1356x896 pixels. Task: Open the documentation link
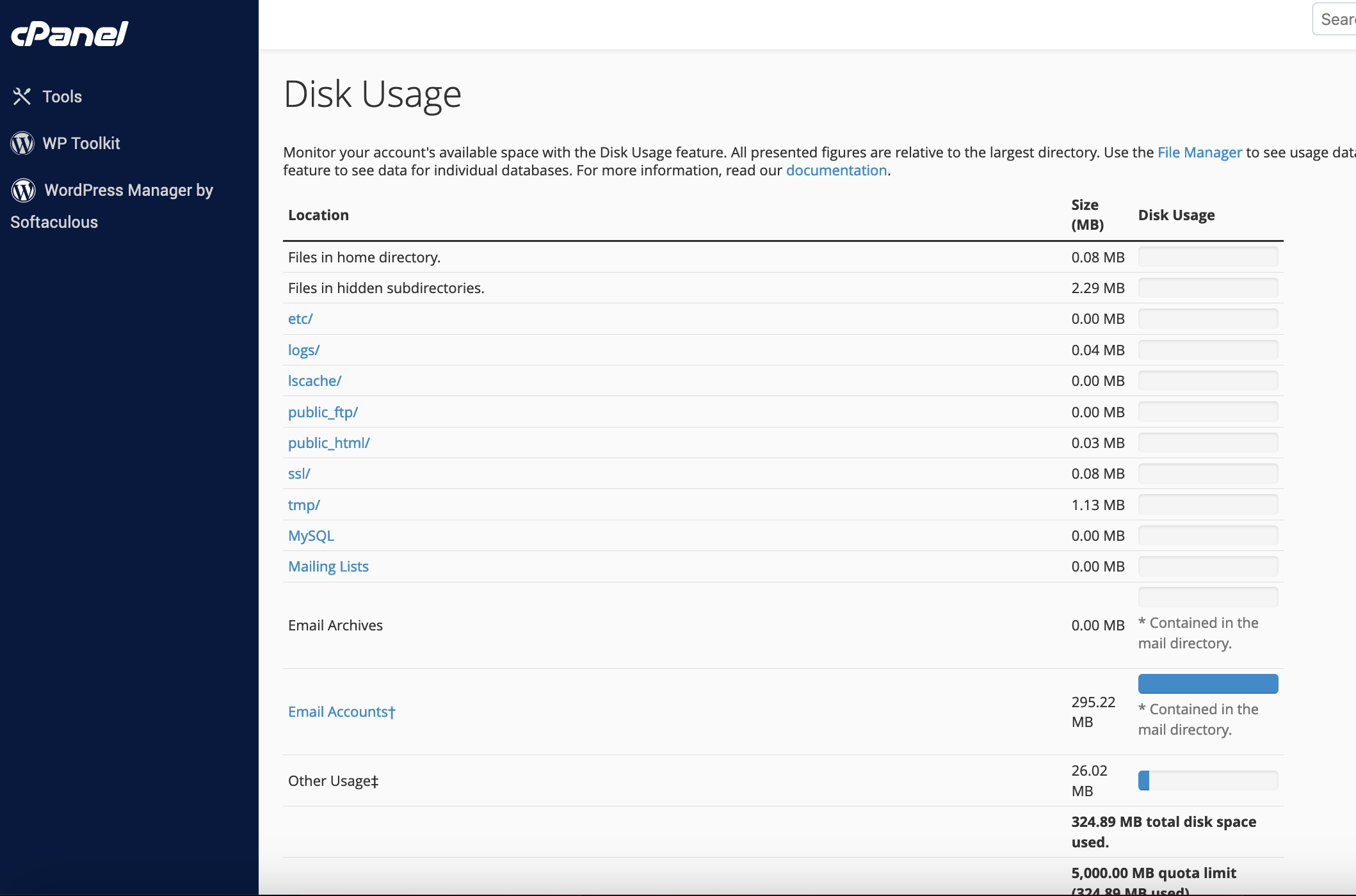pos(836,170)
